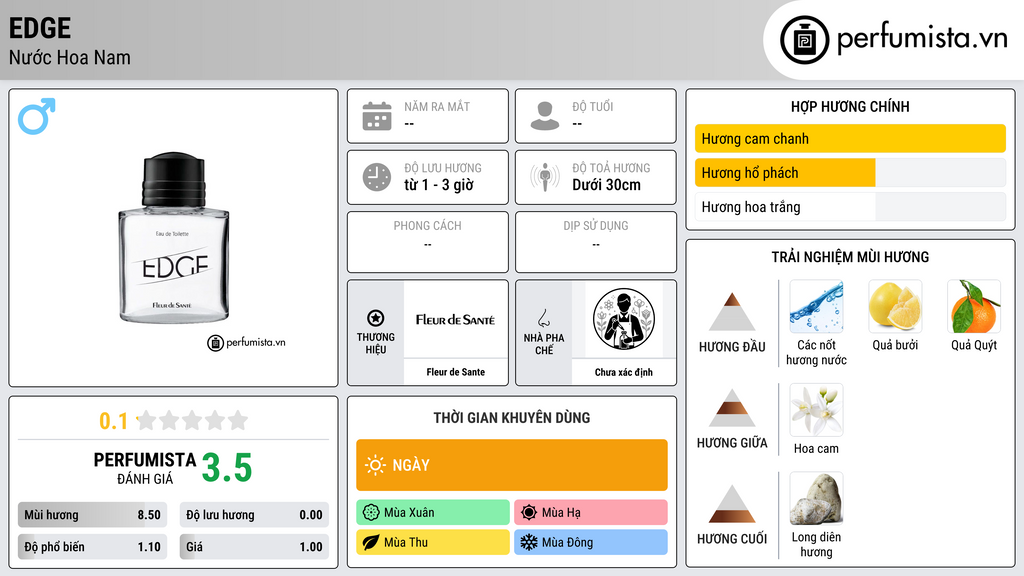This screenshot has height=576, width=1024.
Task: Click the small perfumista.vn watermark under bottle
Action: click(246, 342)
